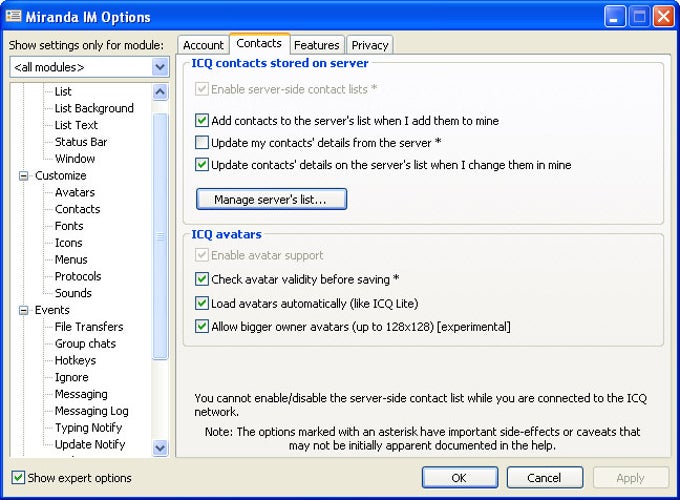Uncheck Check avatar validity before saving

pos(202,279)
